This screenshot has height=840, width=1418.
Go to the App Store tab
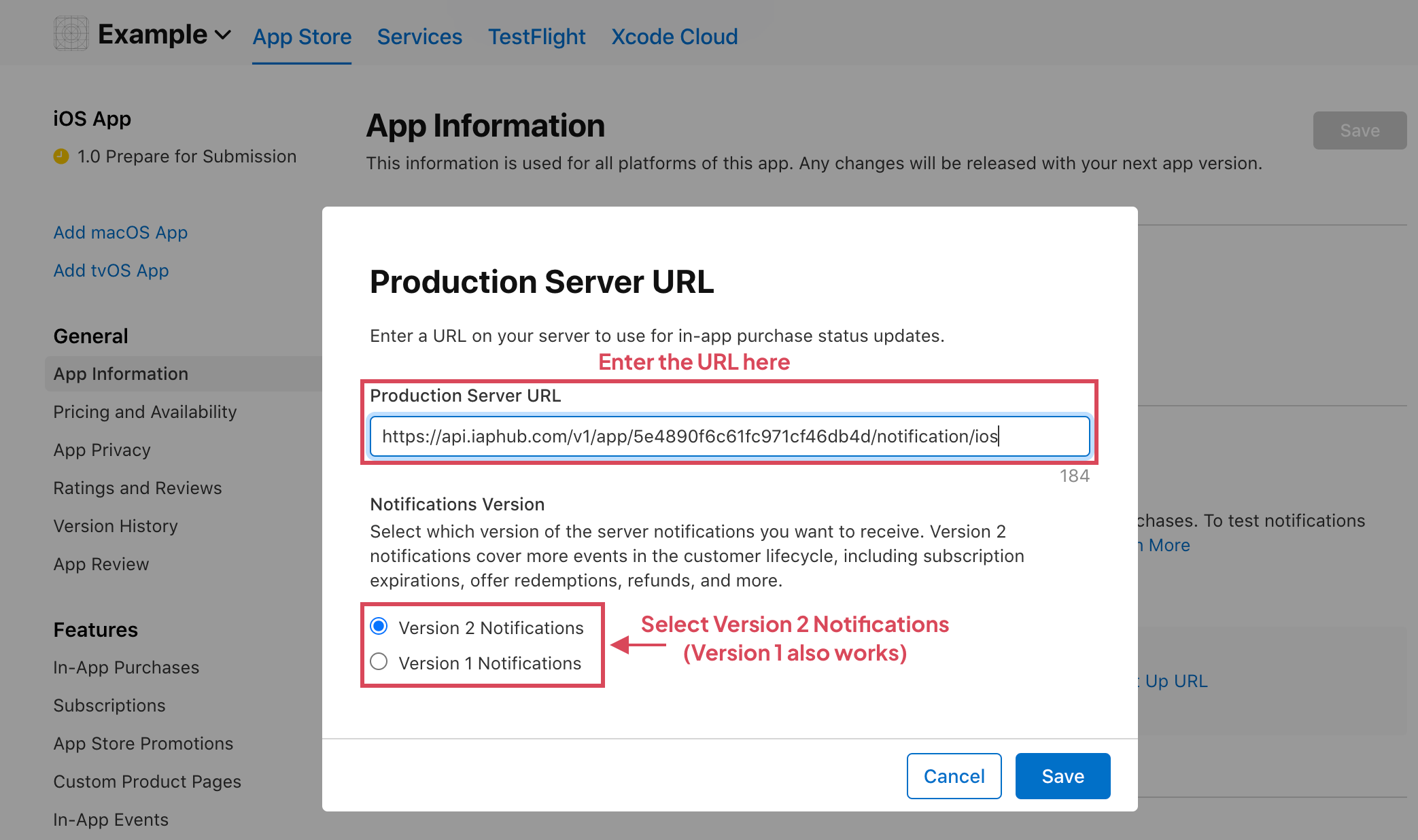[x=302, y=37]
